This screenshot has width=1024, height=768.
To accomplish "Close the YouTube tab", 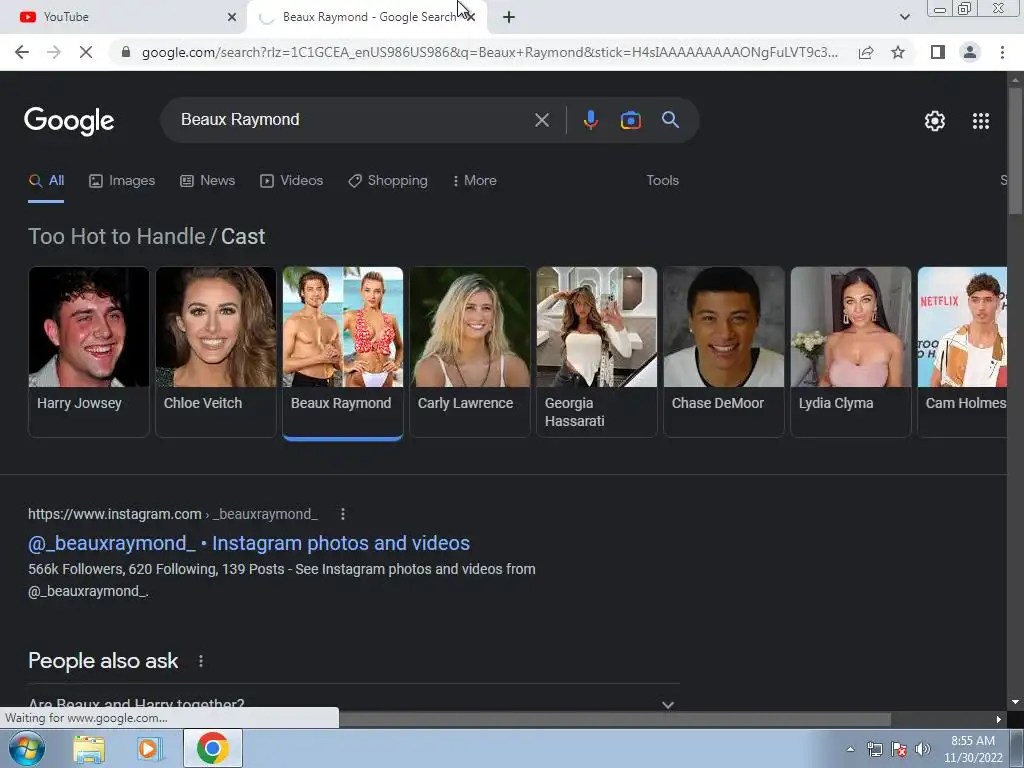I will tap(232, 17).
